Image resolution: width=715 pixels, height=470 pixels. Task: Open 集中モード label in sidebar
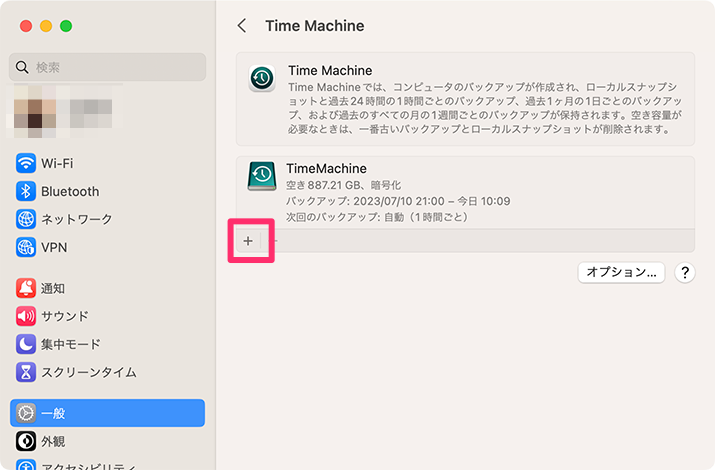pos(71,344)
